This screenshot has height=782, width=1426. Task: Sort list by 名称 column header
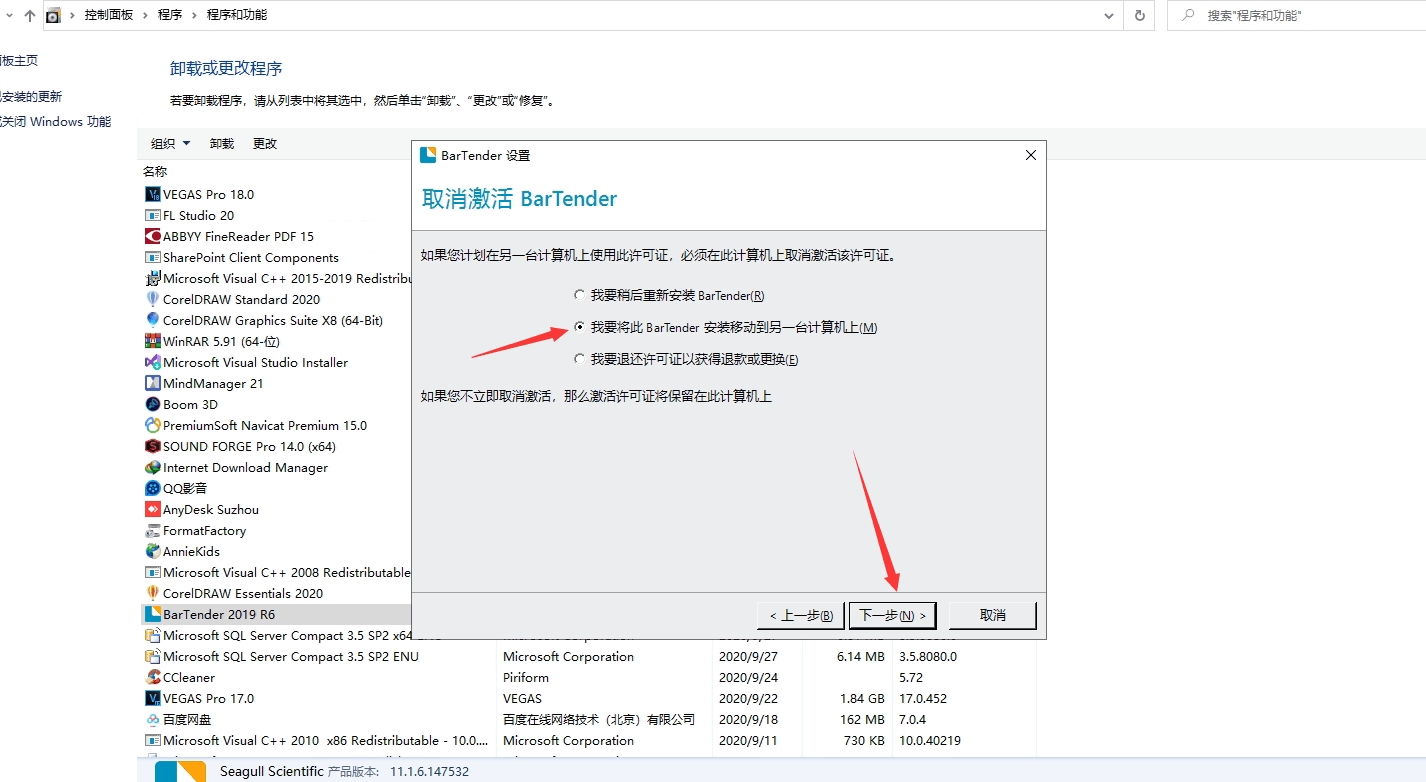pos(156,172)
